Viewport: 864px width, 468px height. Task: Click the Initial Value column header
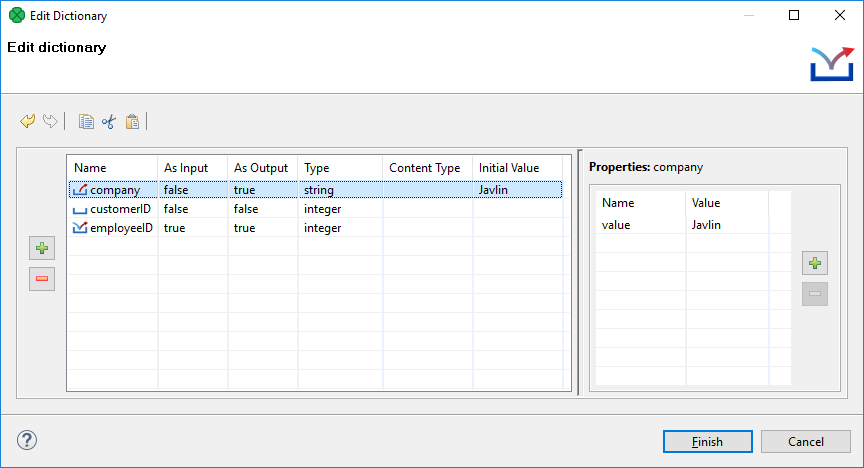coord(517,168)
